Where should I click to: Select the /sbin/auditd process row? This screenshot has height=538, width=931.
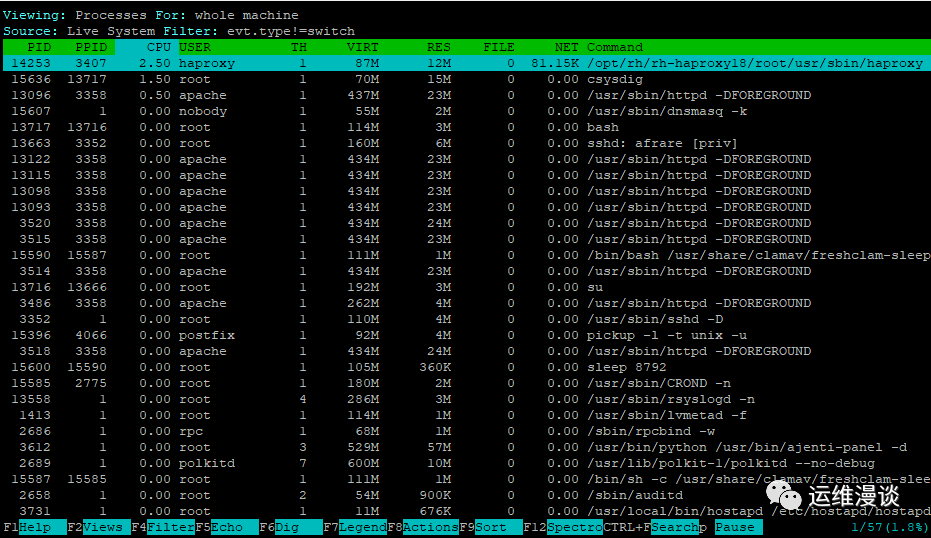(x=466, y=496)
